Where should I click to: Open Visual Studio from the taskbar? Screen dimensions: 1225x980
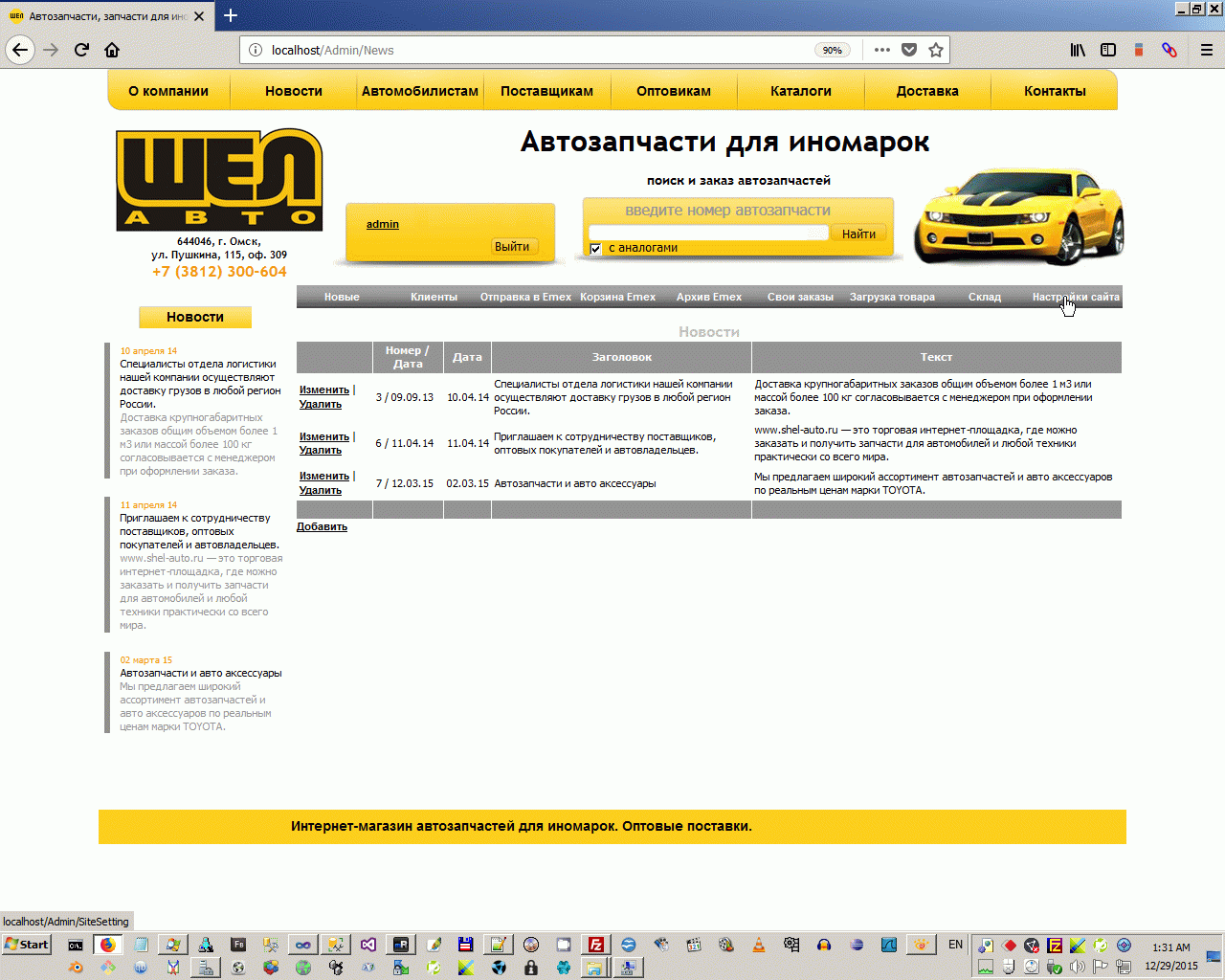pos(368,945)
